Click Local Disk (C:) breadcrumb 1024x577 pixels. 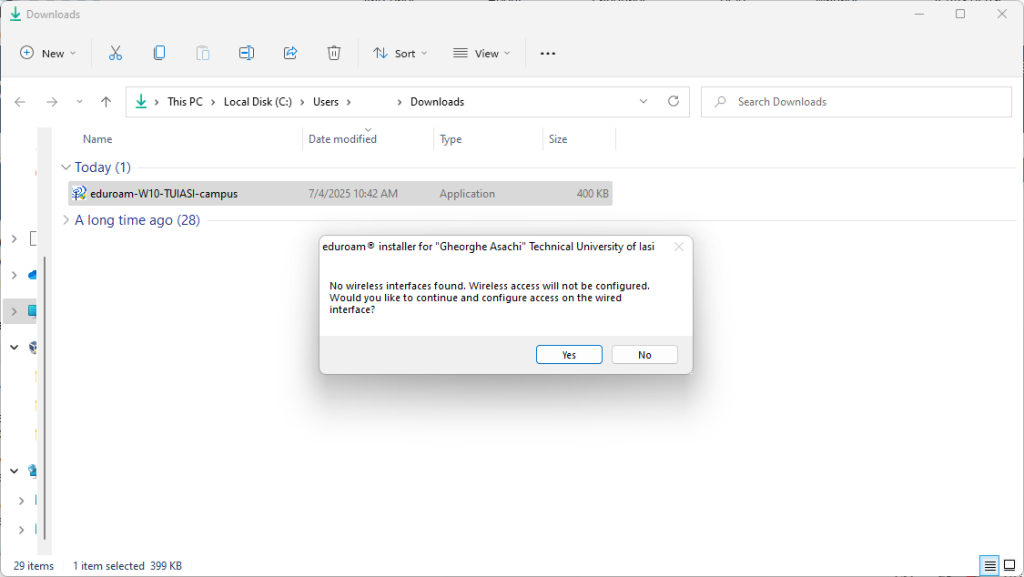(x=257, y=102)
